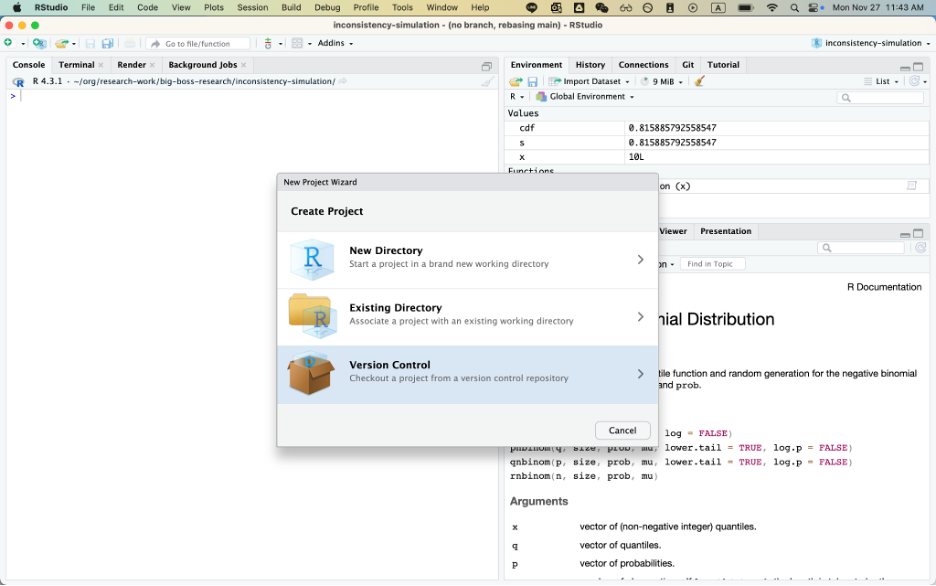Switch to the History tab
Viewport: 936px width, 586px height.
pyautogui.click(x=590, y=65)
